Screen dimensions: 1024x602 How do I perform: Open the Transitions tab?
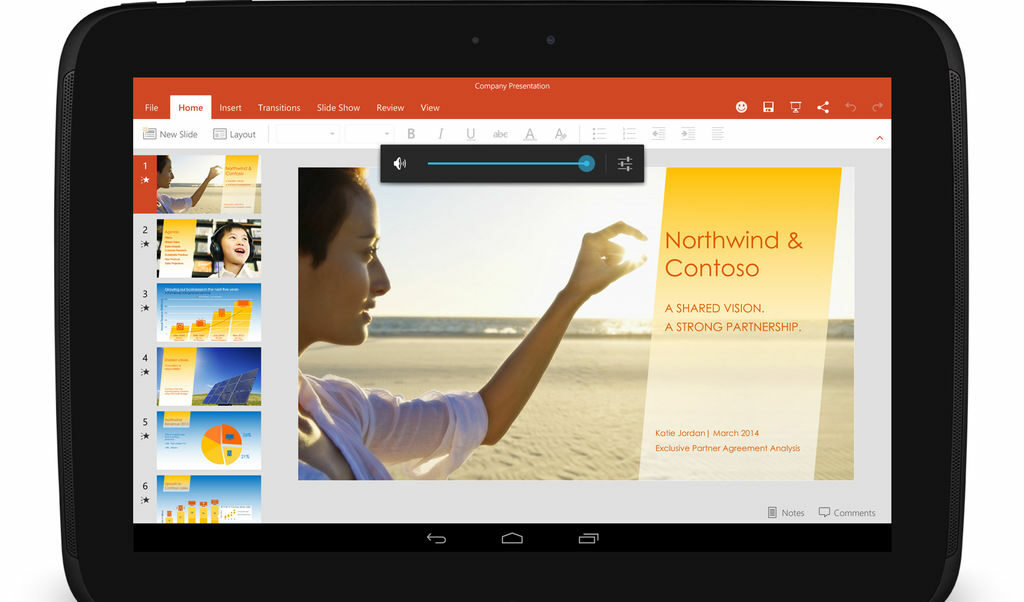[x=279, y=108]
